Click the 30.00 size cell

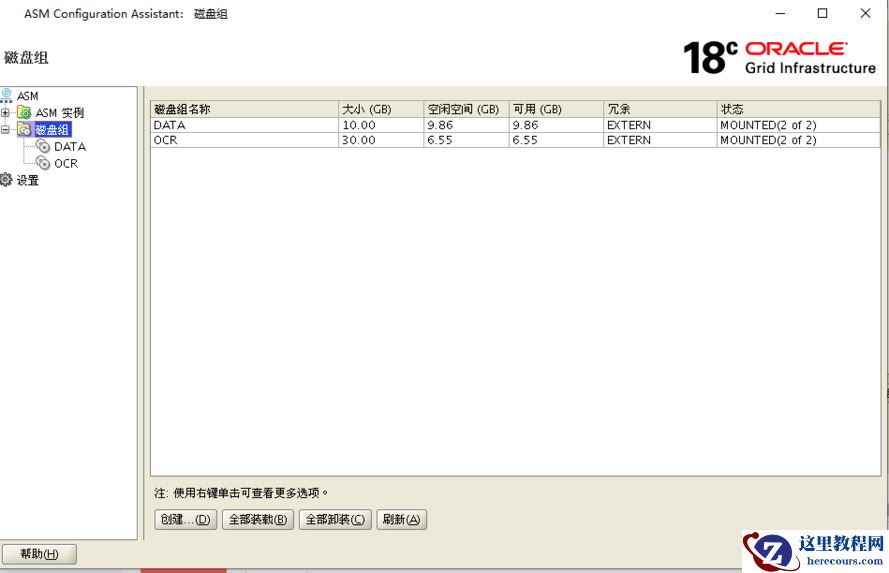(x=381, y=140)
